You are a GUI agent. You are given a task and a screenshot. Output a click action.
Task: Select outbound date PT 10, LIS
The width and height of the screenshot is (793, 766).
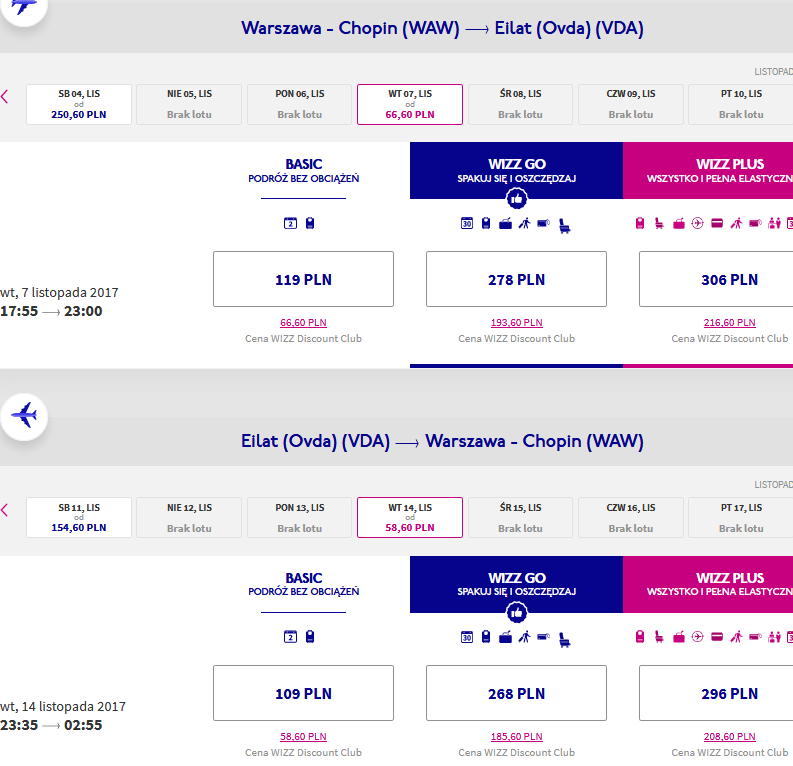click(741, 104)
